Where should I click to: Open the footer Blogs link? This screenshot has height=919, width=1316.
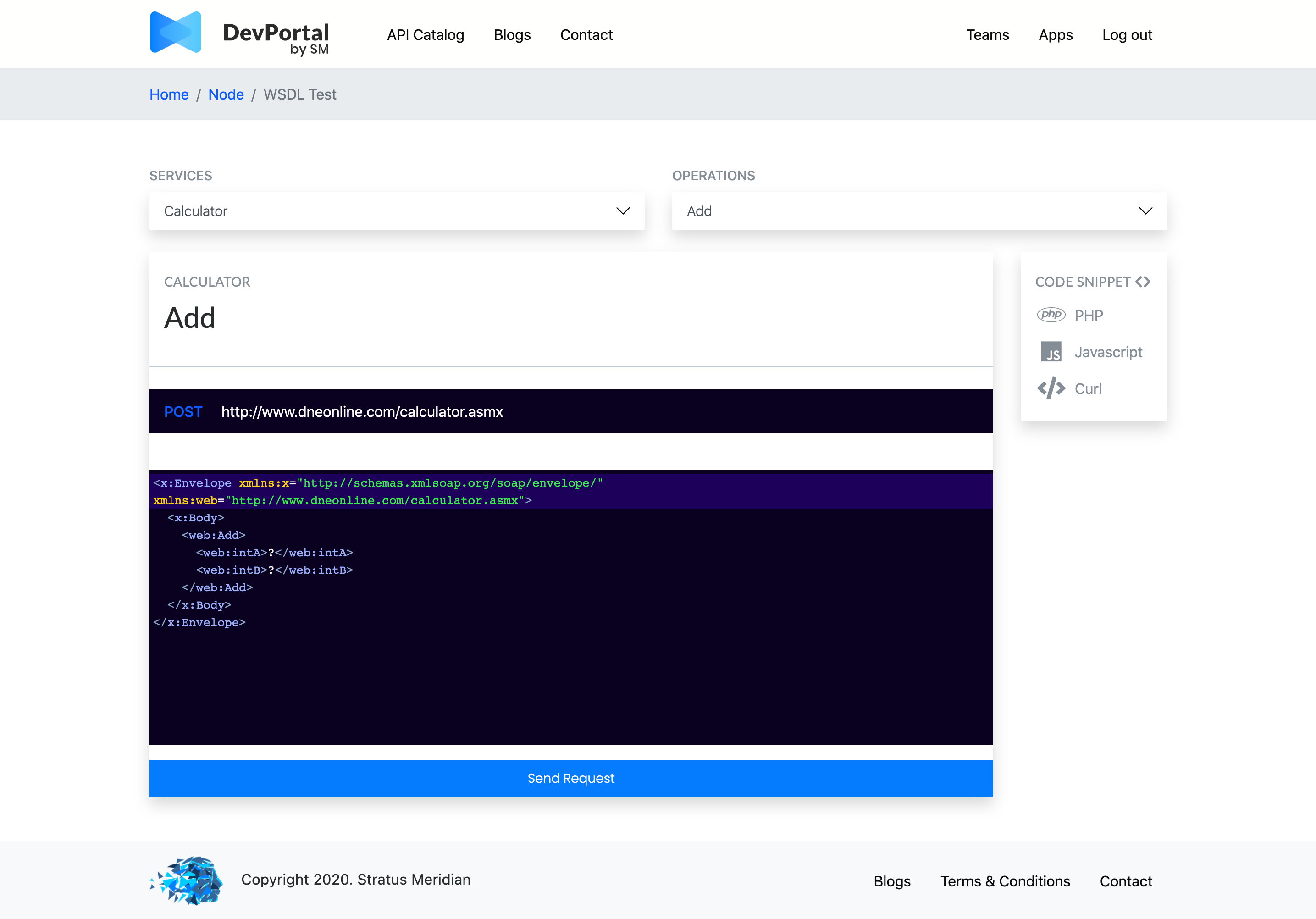pos(892,881)
